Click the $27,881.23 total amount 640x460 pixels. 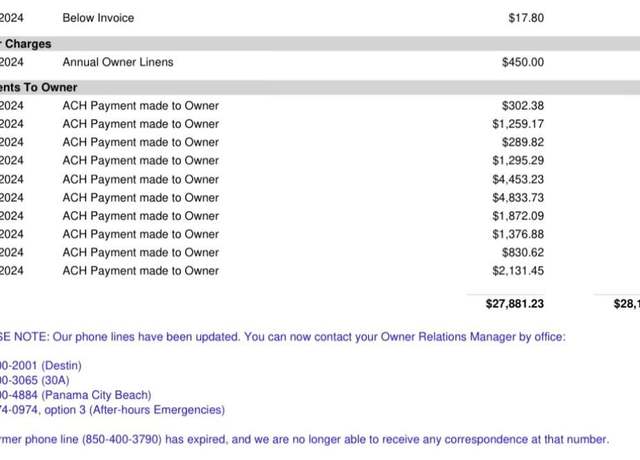point(515,304)
